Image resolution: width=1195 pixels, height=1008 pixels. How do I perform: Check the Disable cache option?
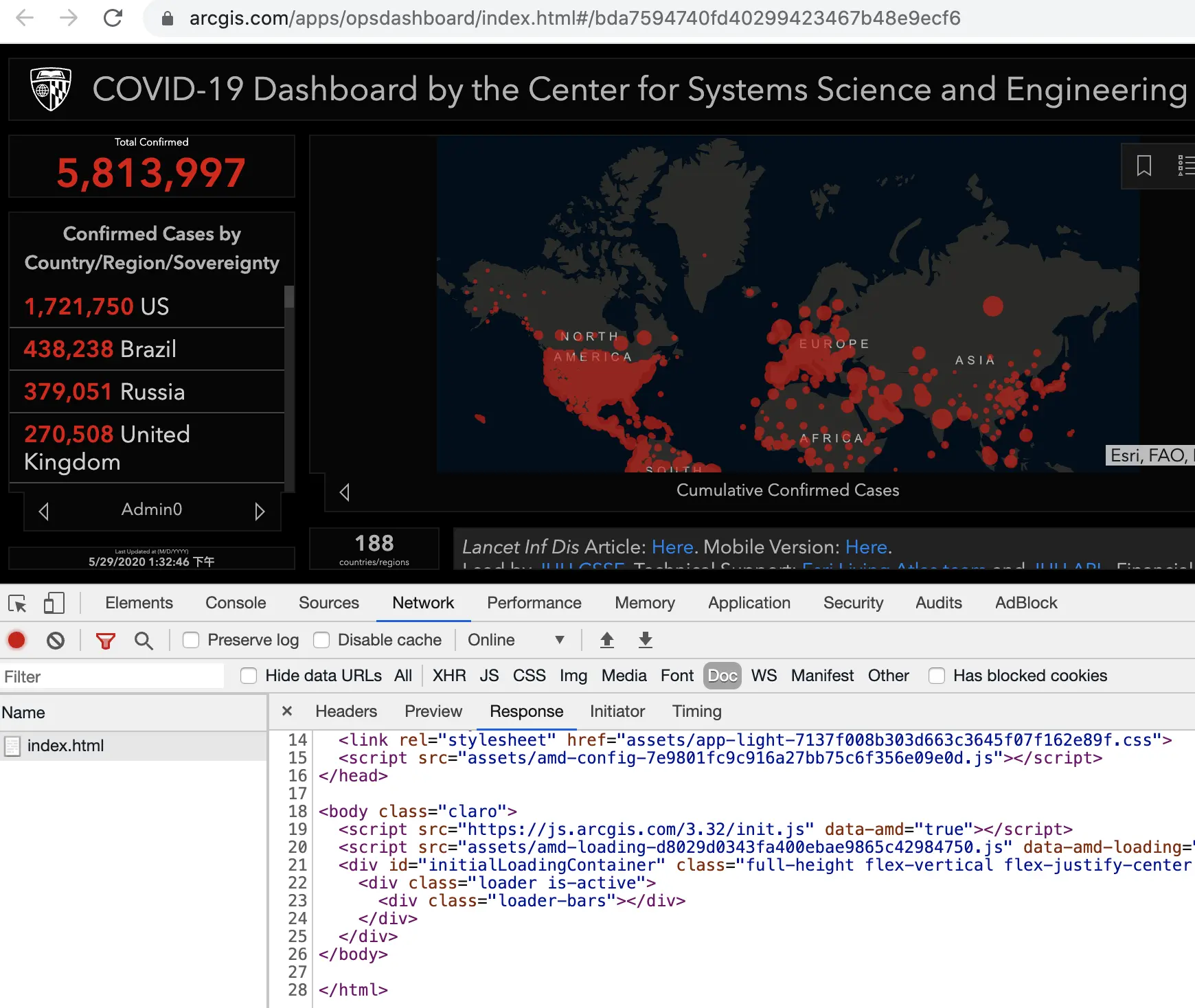click(321, 640)
